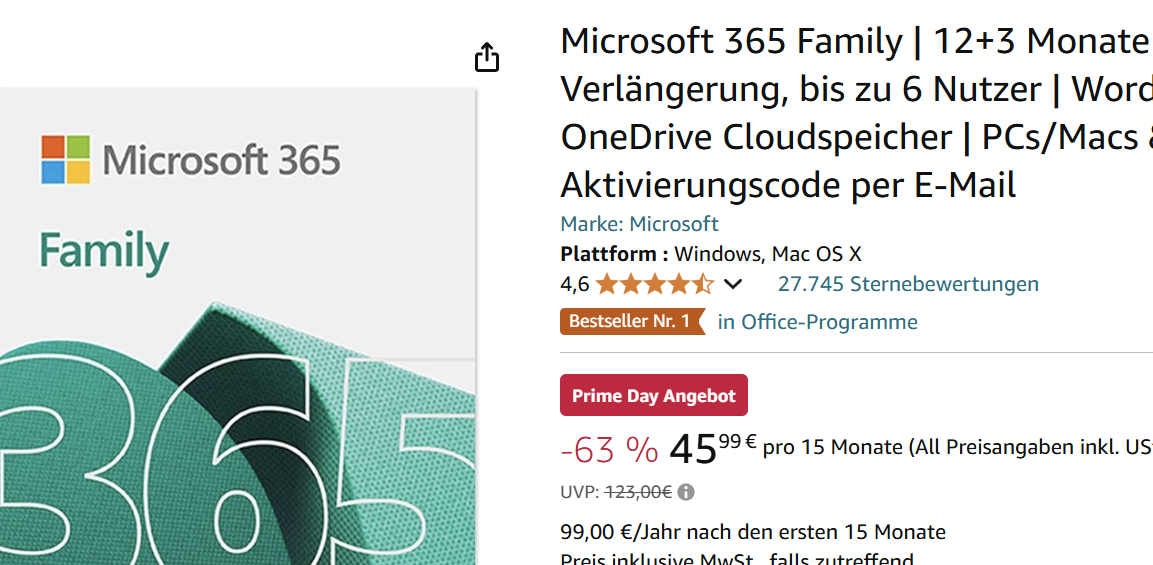Click the 45,99 € price

coord(712,449)
